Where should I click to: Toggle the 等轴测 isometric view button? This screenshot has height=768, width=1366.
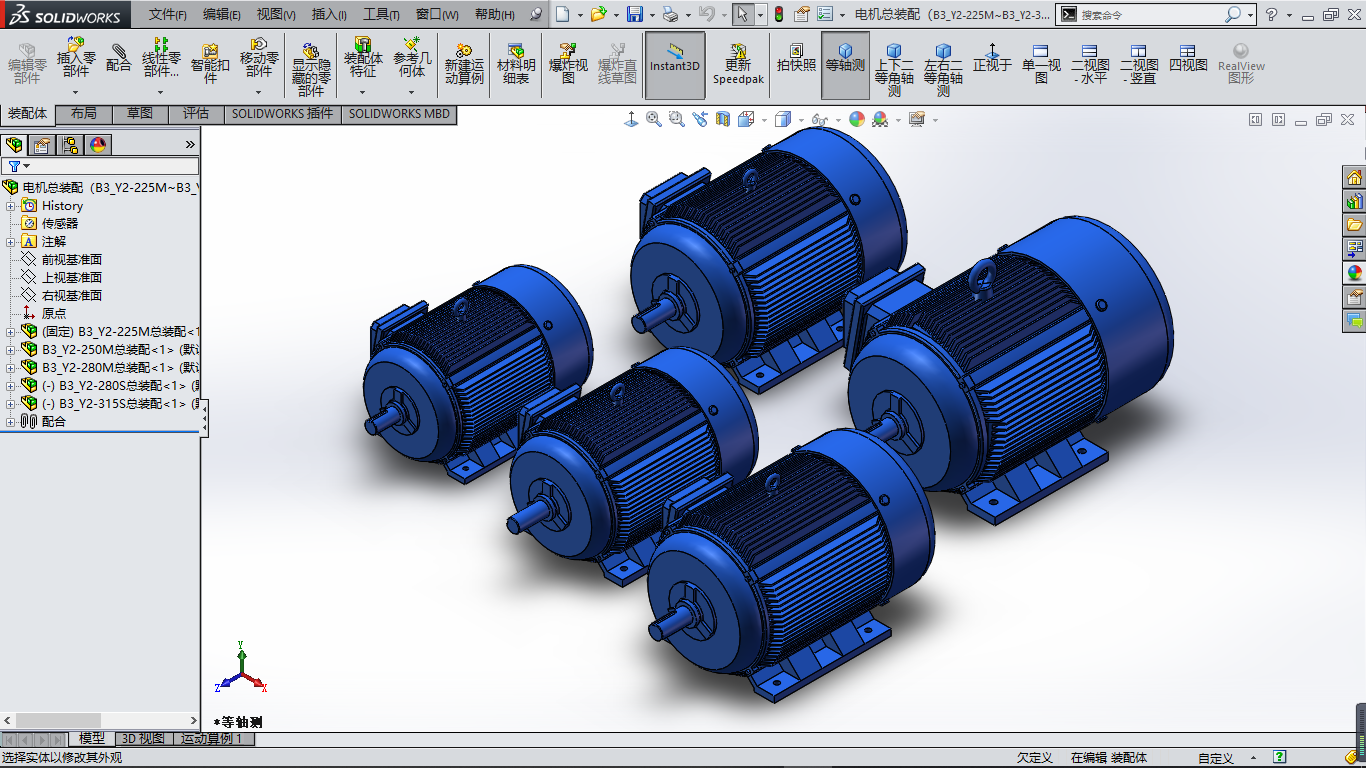[x=846, y=65]
